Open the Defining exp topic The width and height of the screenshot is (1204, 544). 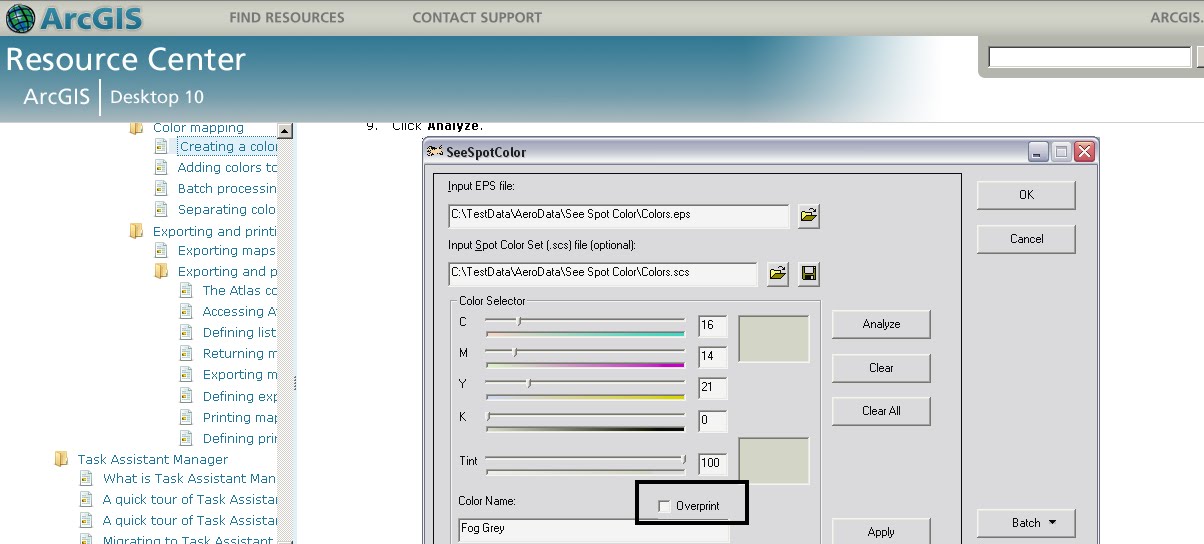coord(240,396)
